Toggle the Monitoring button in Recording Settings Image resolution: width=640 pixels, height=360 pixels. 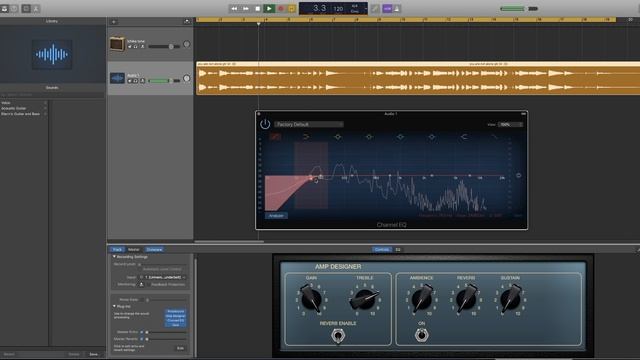tap(142, 284)
